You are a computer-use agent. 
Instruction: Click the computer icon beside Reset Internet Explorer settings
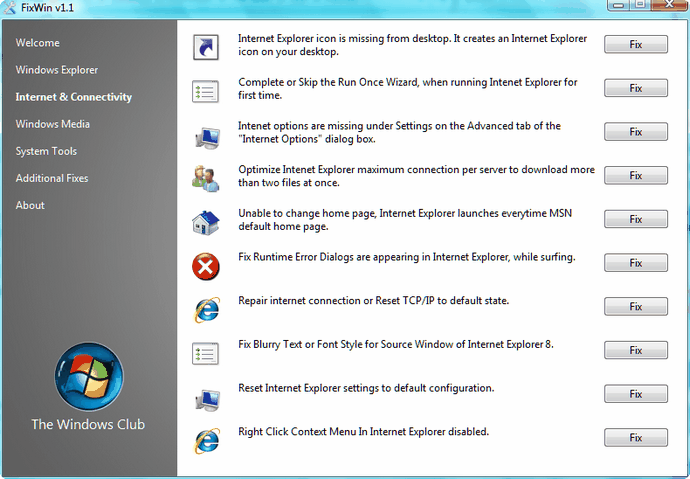click(207, 399)
